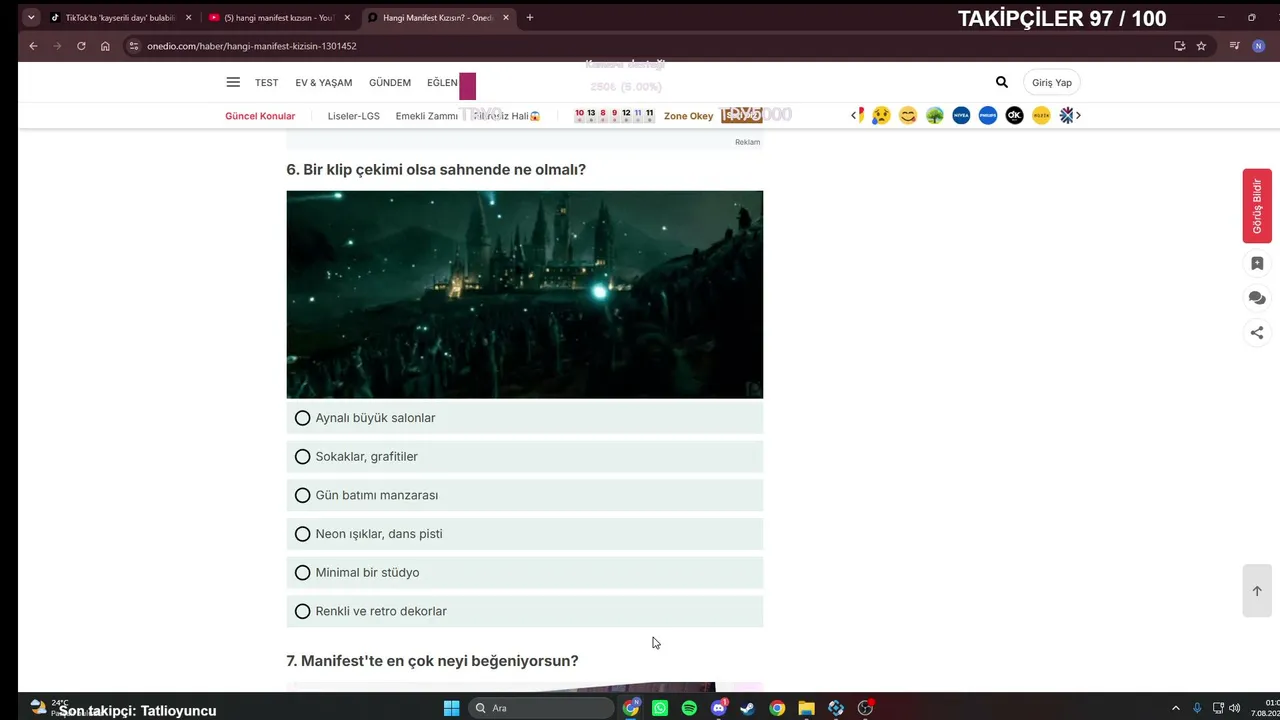This screenshot has height=720, width=1280.
Task: Launch WhatsApp from the taskbar
Action: [660, 708]
